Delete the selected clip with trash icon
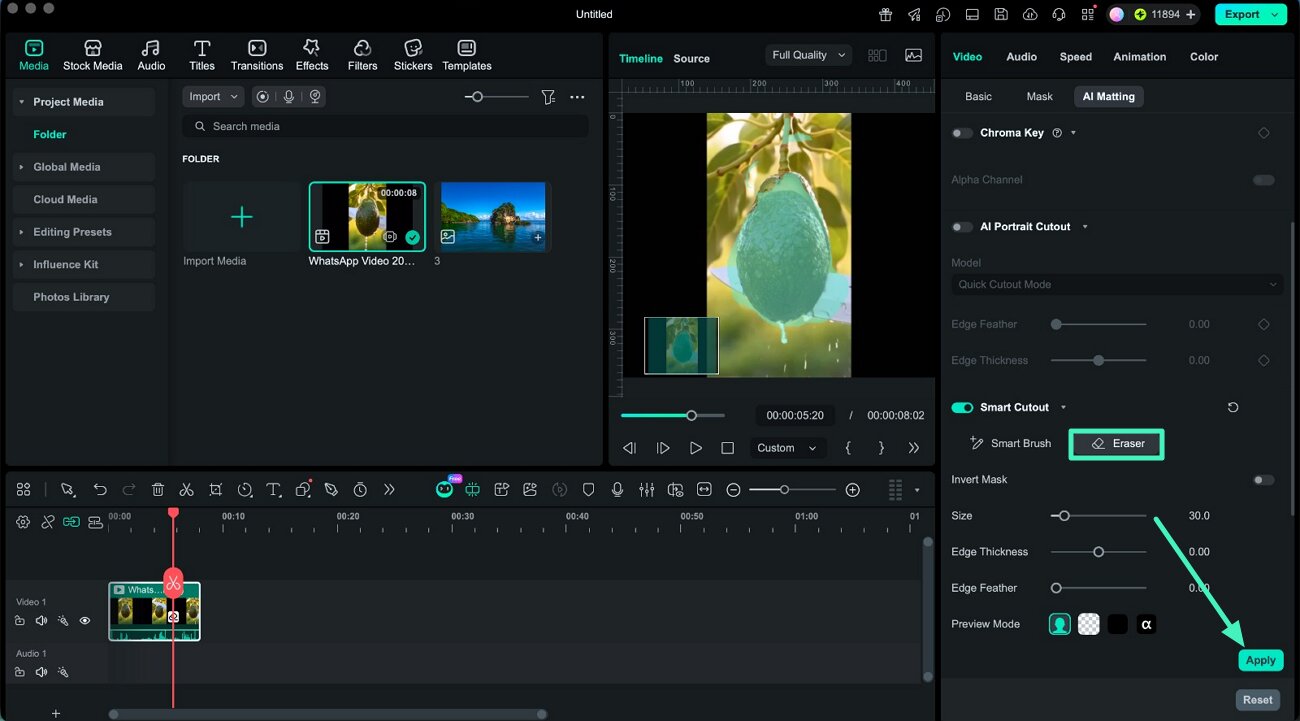1300x721 pixels. pos(158,489)
